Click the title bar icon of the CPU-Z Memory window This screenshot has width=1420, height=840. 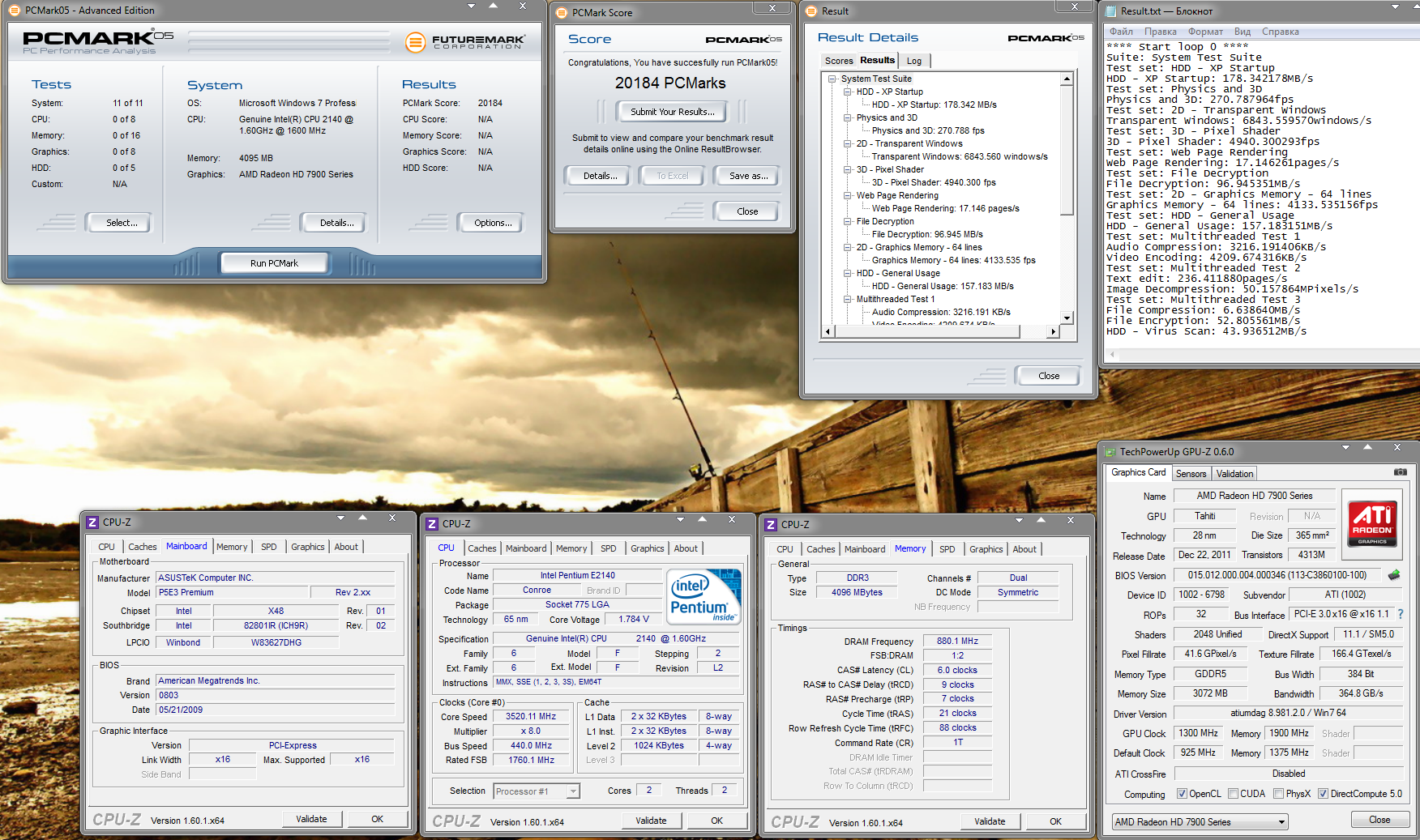[772, 525]
